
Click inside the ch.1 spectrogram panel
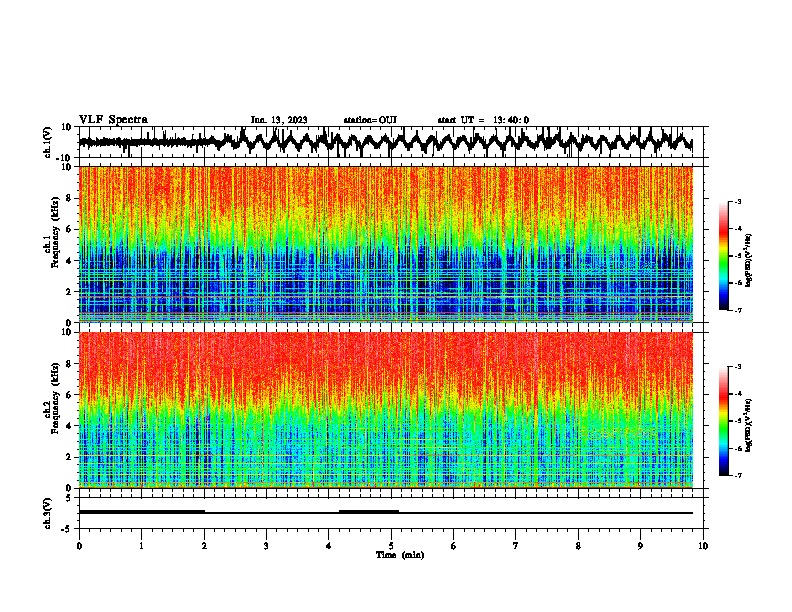tap(393, 244)
